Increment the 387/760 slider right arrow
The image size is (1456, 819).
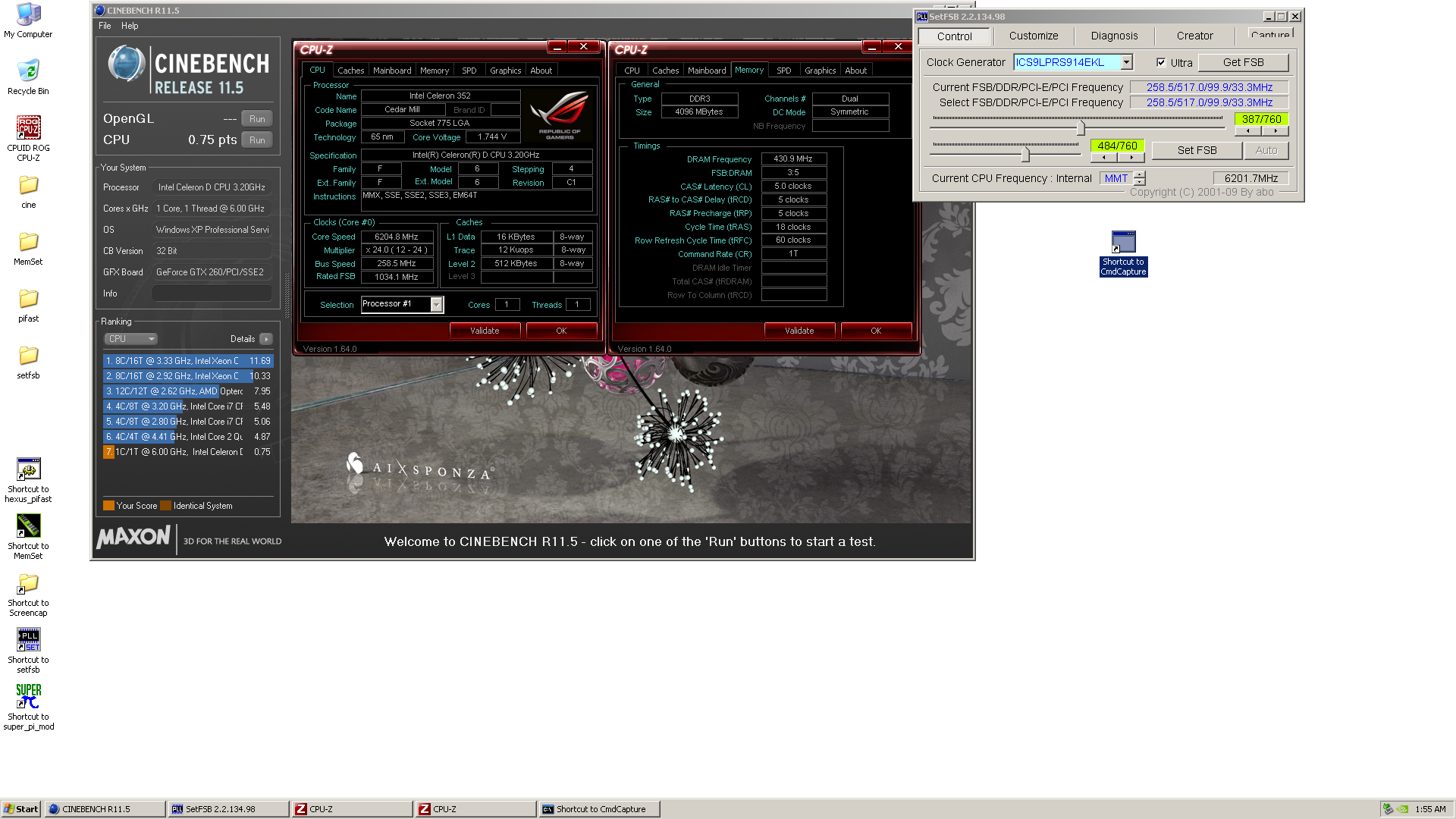(1276, 131)
